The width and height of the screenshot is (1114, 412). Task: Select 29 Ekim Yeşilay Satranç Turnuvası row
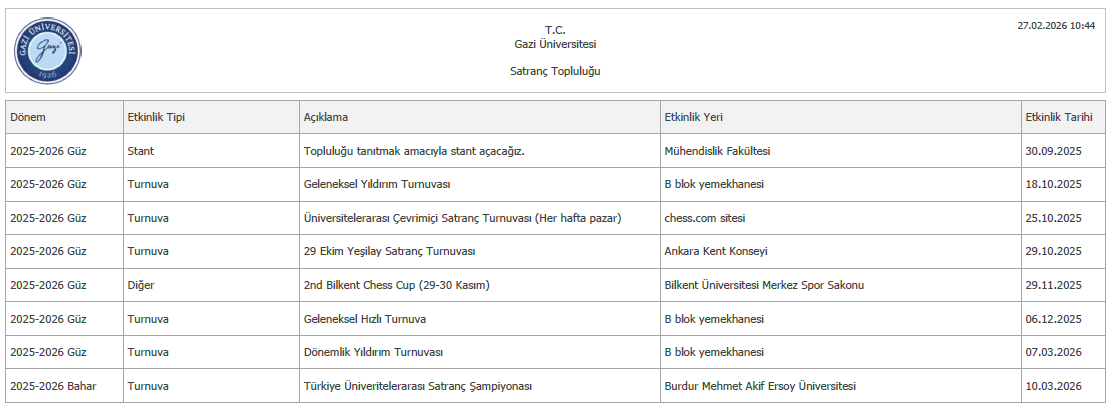[389, 252]
